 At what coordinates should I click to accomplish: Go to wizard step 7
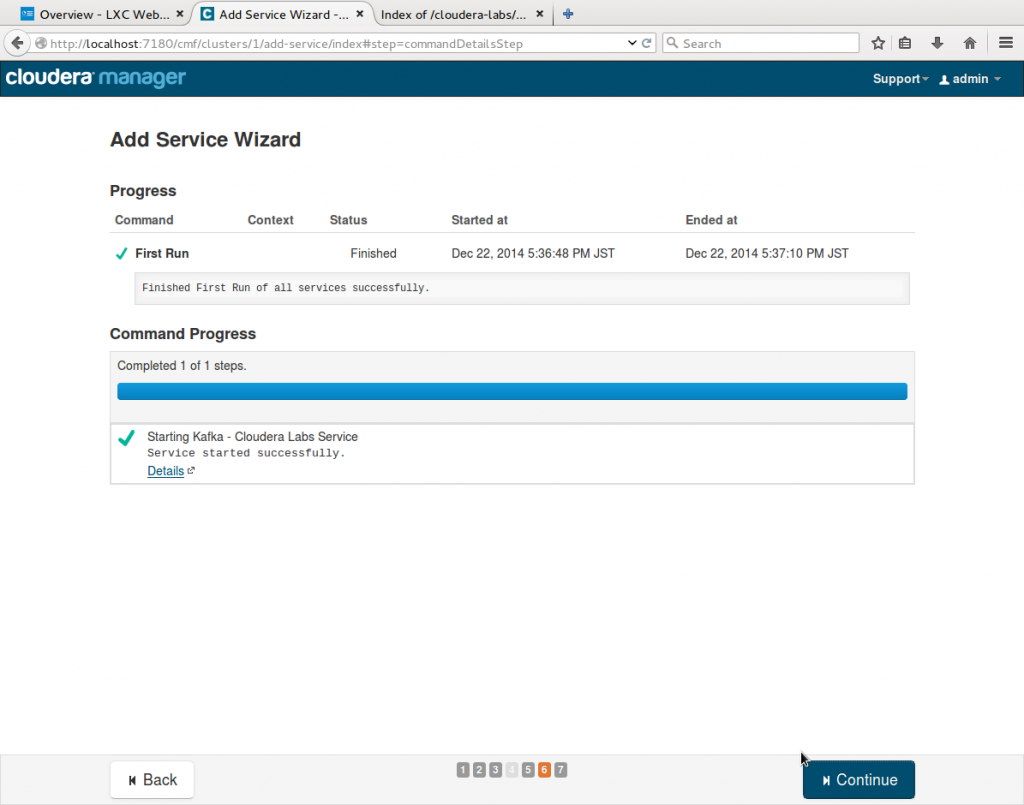click(x=560, y=770)
